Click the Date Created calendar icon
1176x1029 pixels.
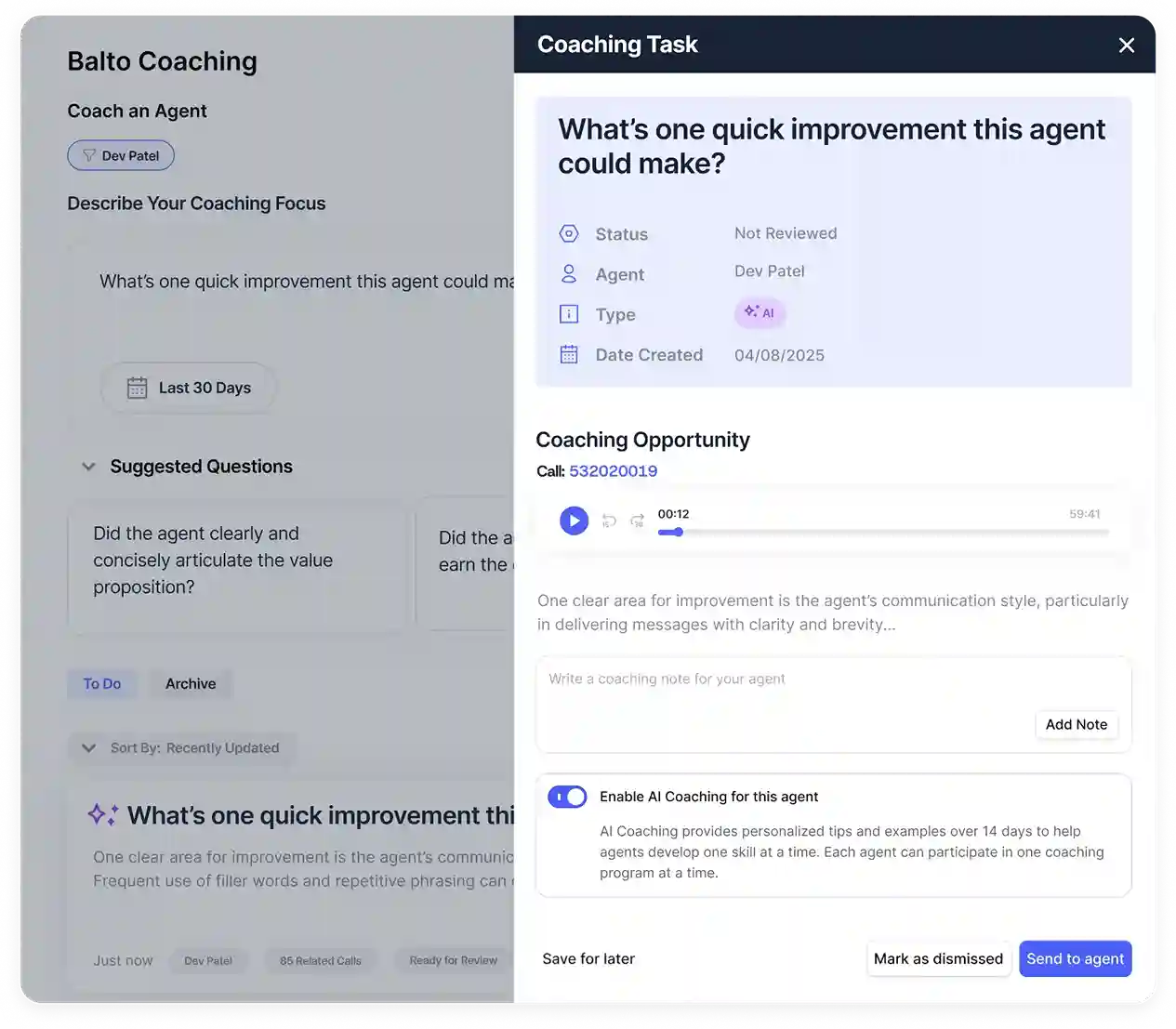tap(568, 354)
